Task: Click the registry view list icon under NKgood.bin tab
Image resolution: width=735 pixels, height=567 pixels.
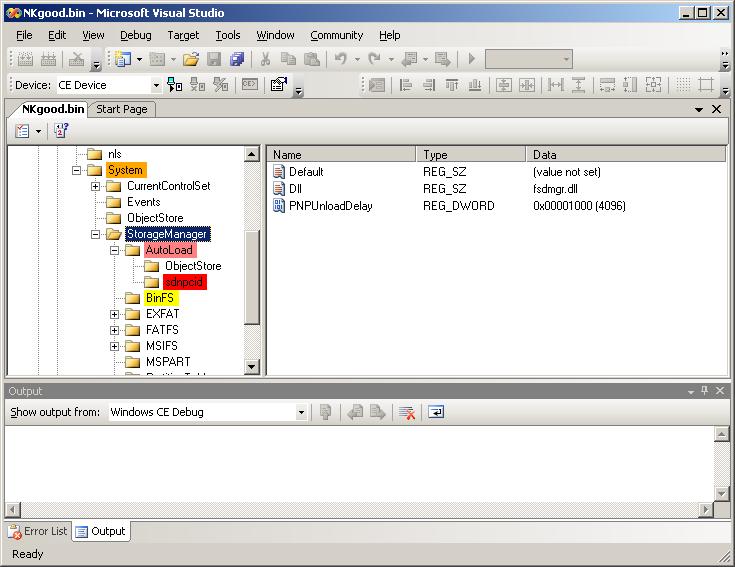Action: [22, 131]
